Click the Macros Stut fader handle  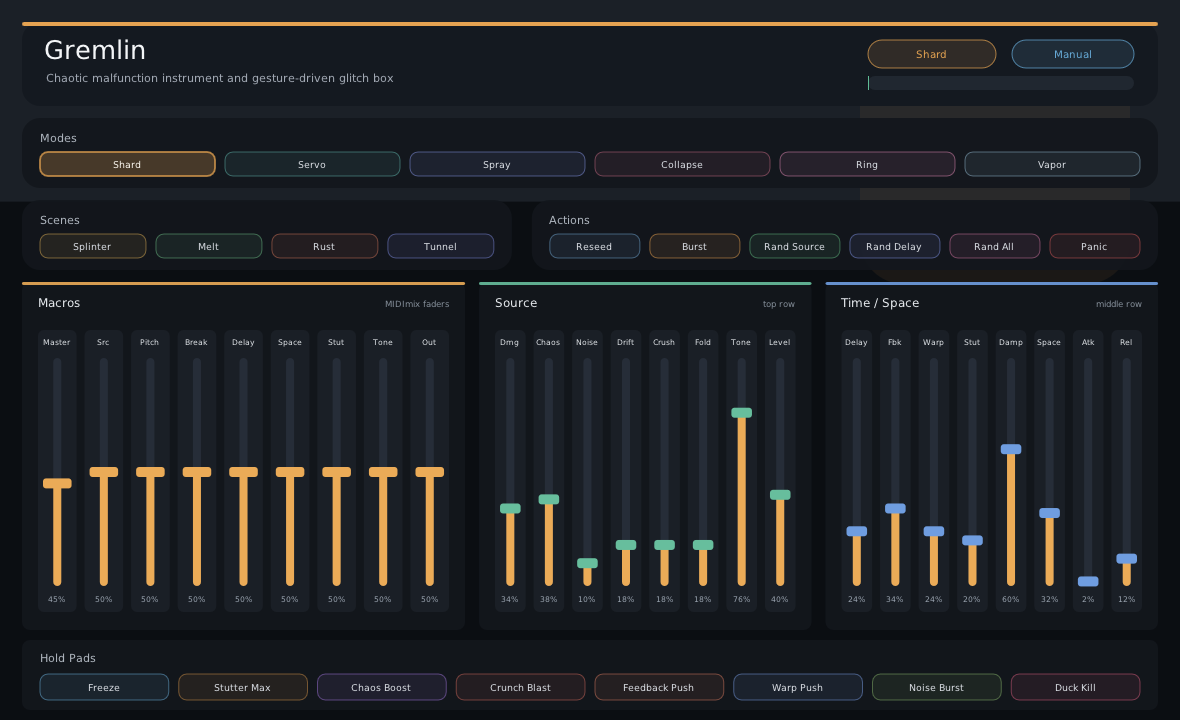point(336,472)
